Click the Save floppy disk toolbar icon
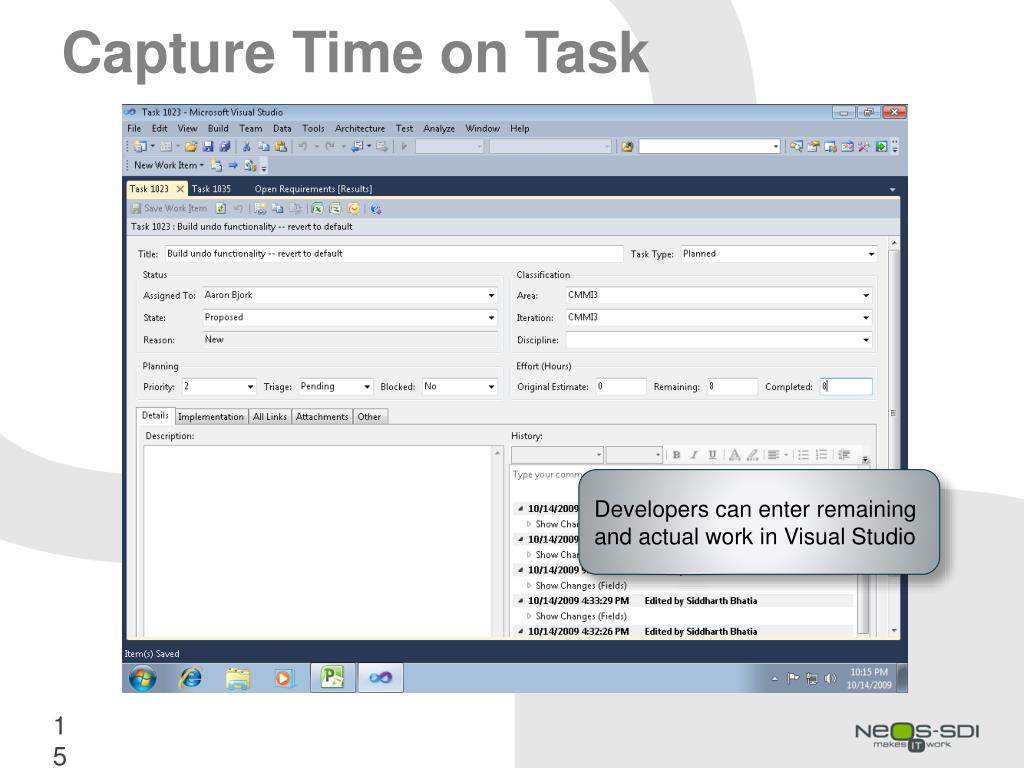 (x=208, y=147)
